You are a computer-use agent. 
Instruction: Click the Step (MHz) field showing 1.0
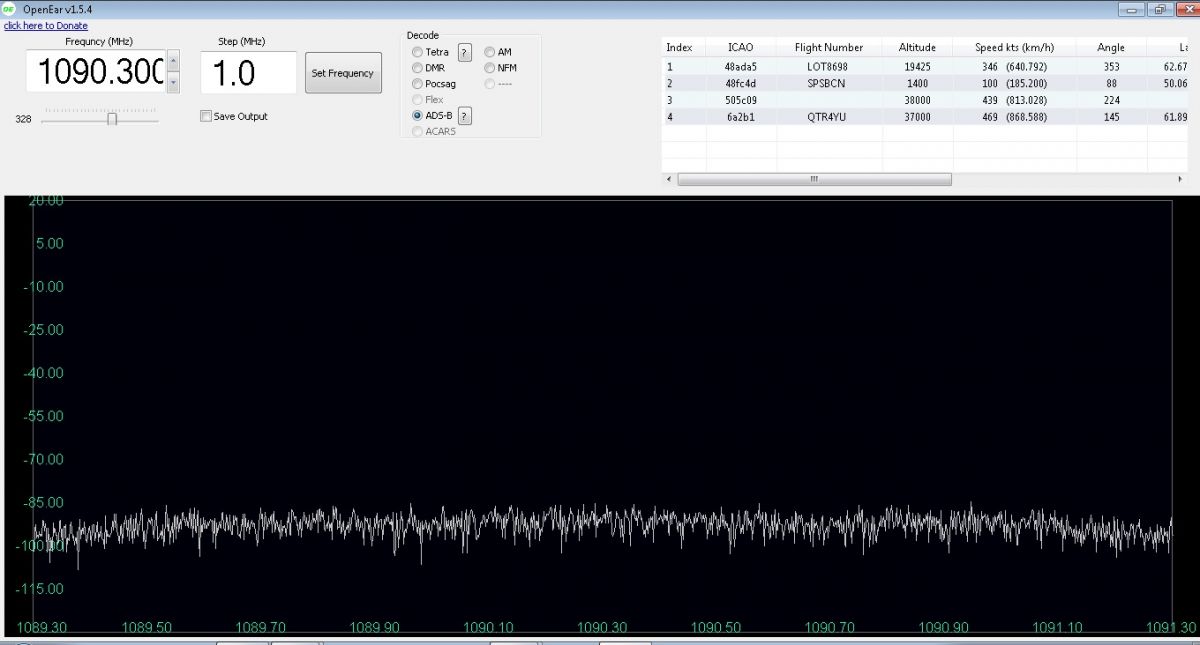249,73
